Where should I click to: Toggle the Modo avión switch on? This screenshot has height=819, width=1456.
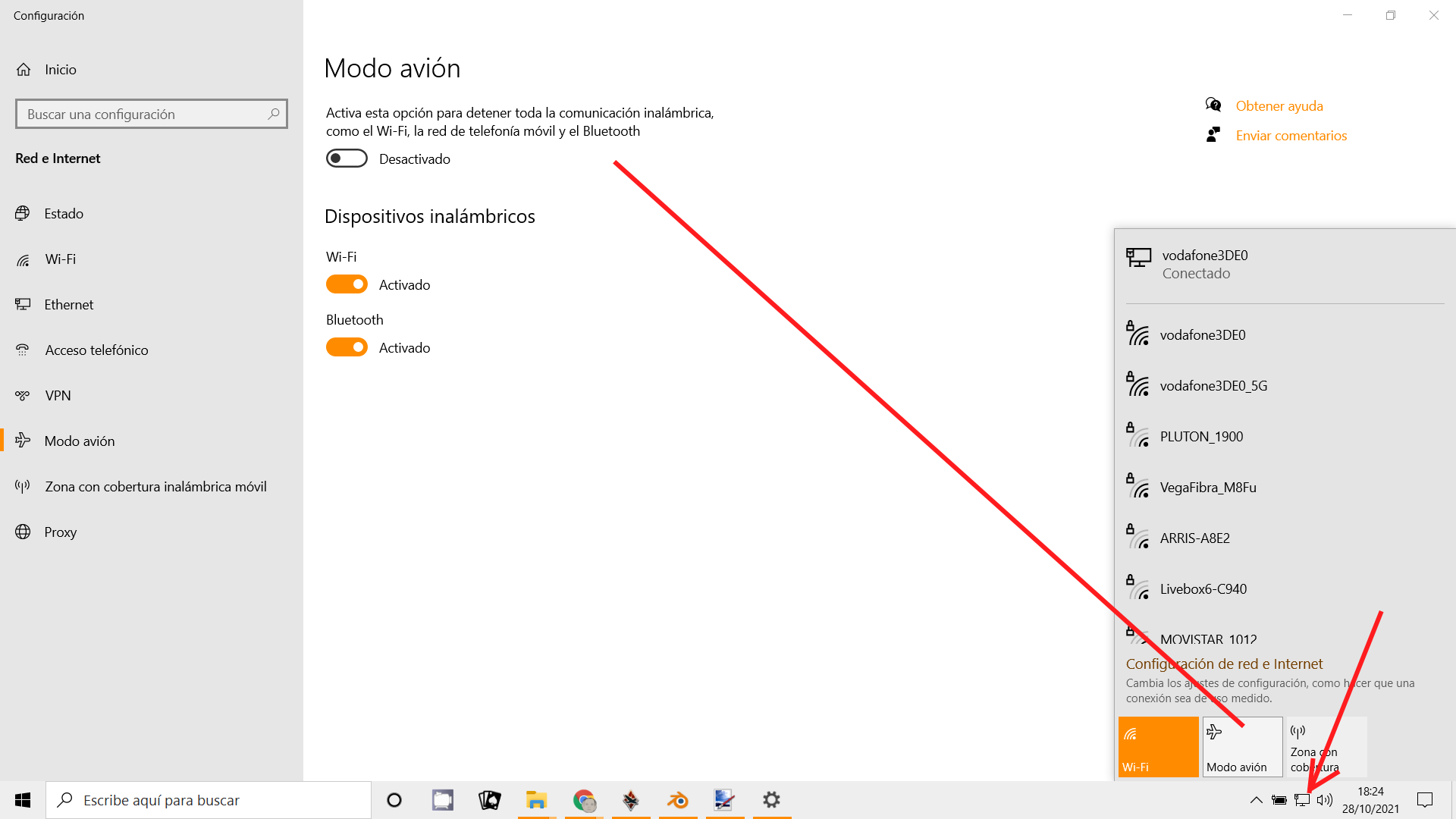point(347,158)
